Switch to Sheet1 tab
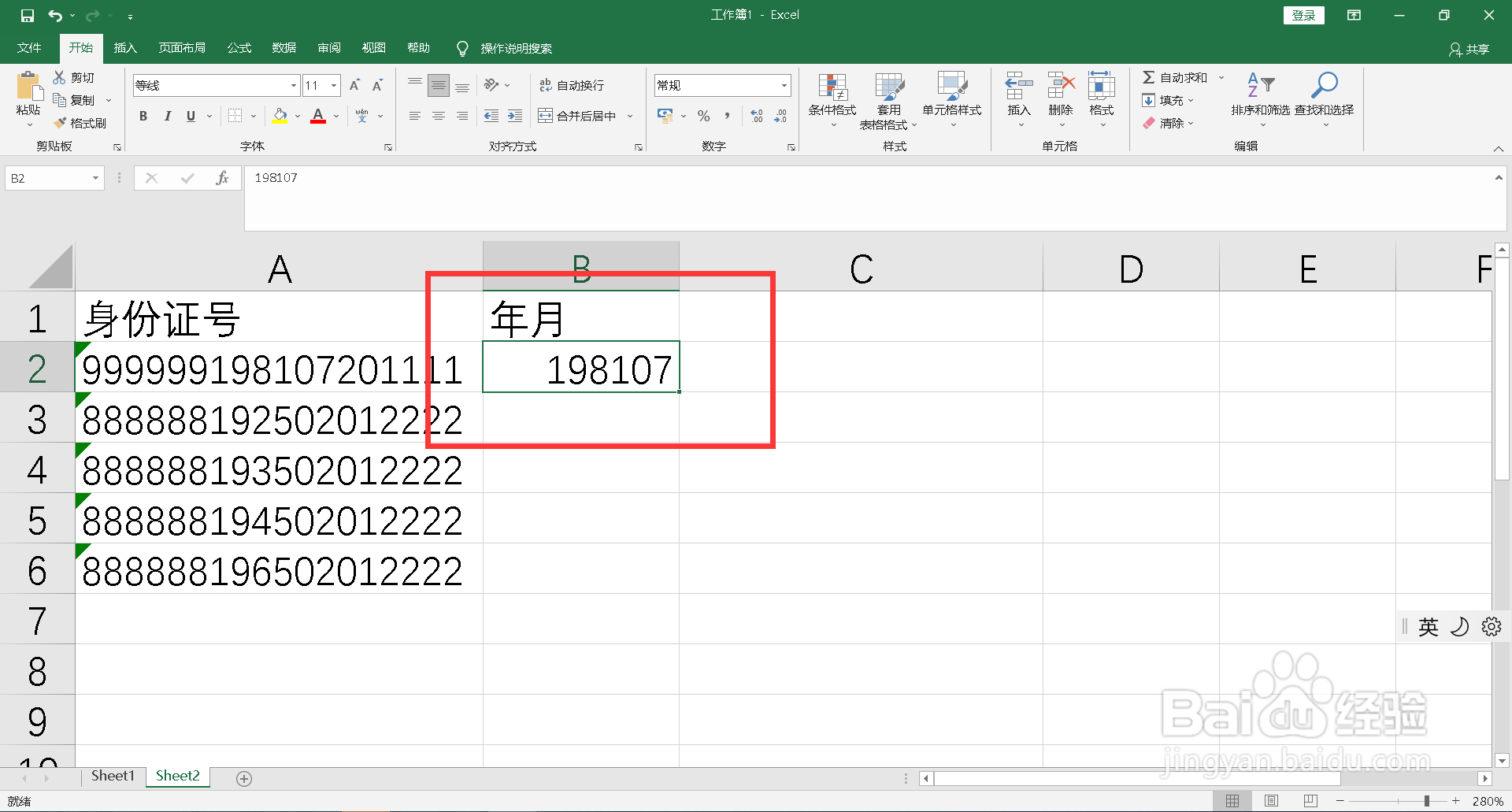This screenshot has height=812, width=1512. [x=113, y=776]
